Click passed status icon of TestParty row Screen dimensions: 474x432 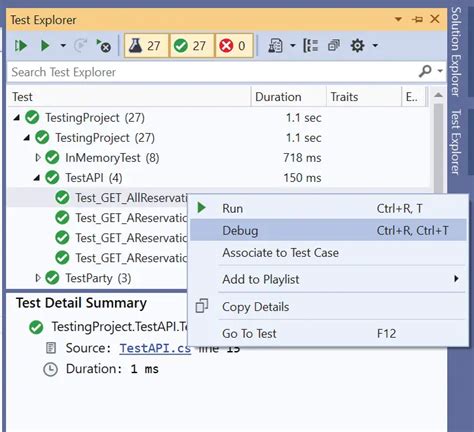tap(52, 278)
